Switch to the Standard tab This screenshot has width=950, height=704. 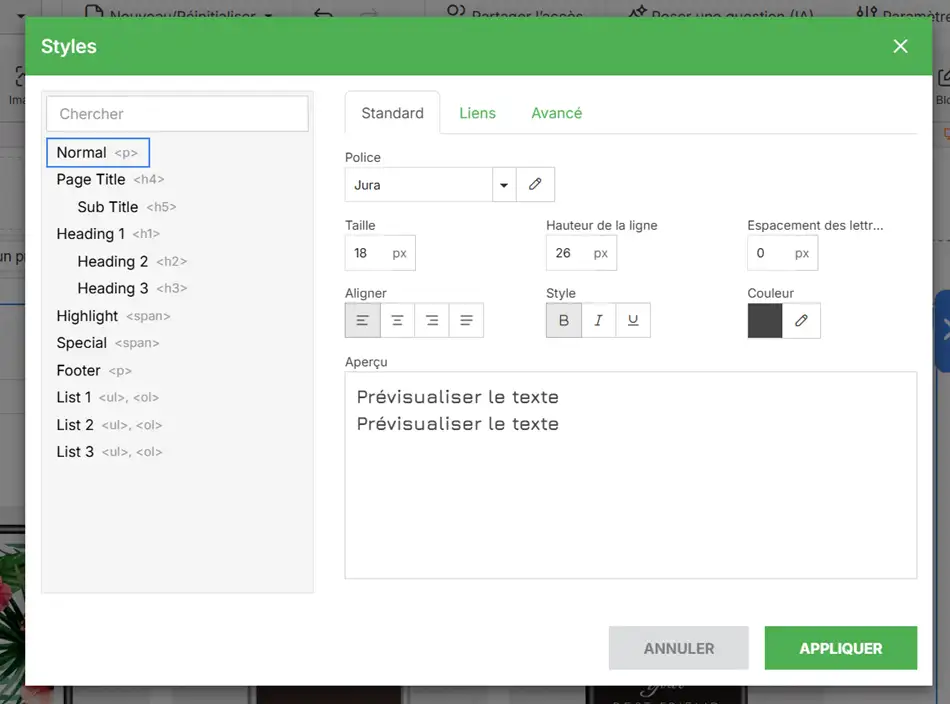coord(393,113)
